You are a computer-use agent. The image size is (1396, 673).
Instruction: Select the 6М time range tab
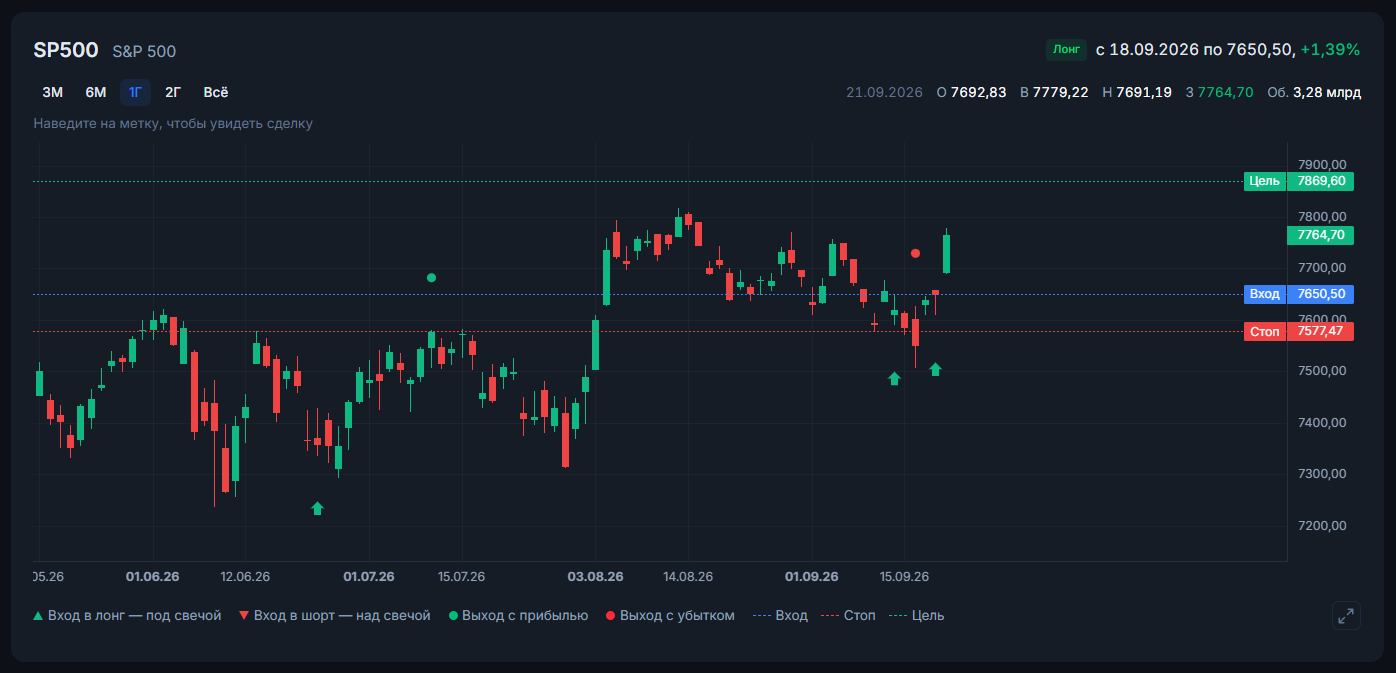(x=95, y=92)
